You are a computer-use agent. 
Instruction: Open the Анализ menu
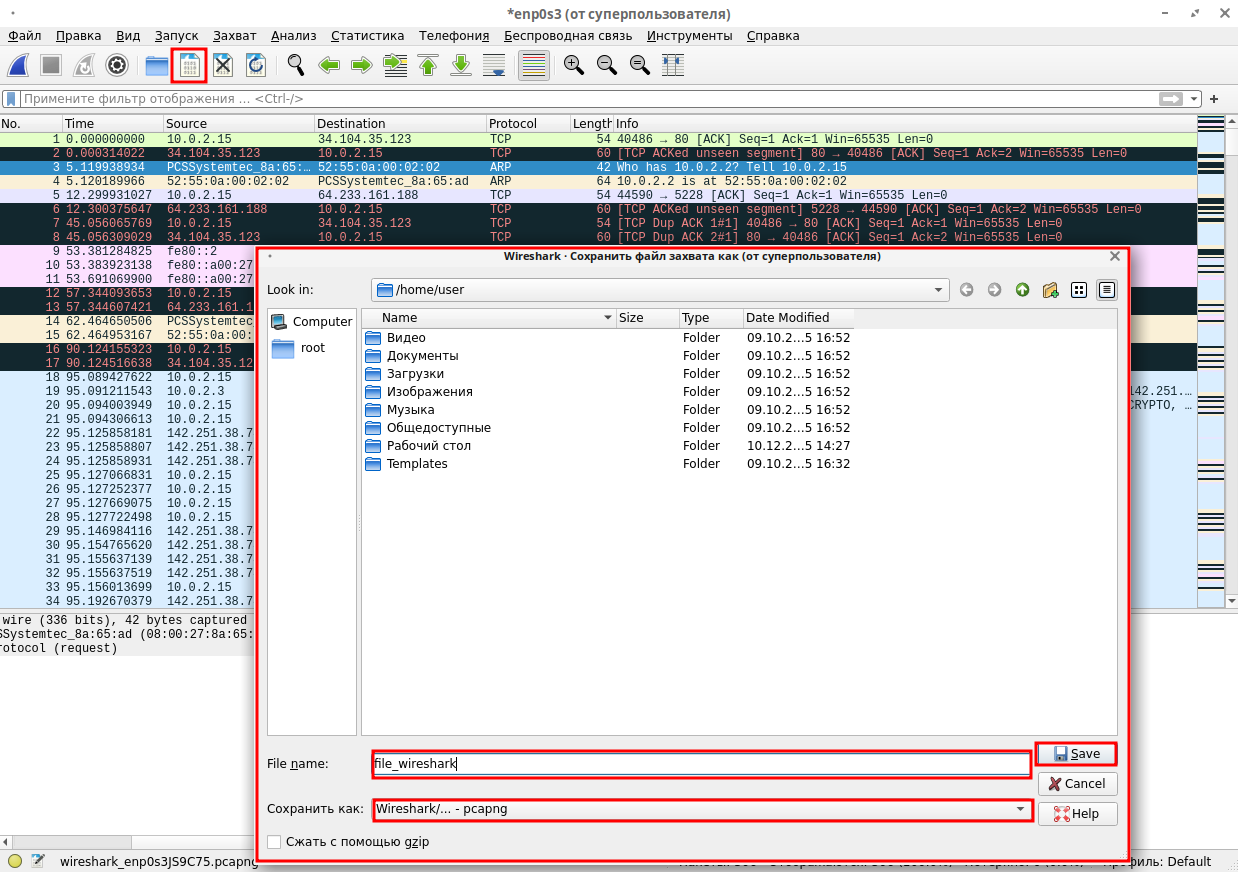[x=293, y=36]
